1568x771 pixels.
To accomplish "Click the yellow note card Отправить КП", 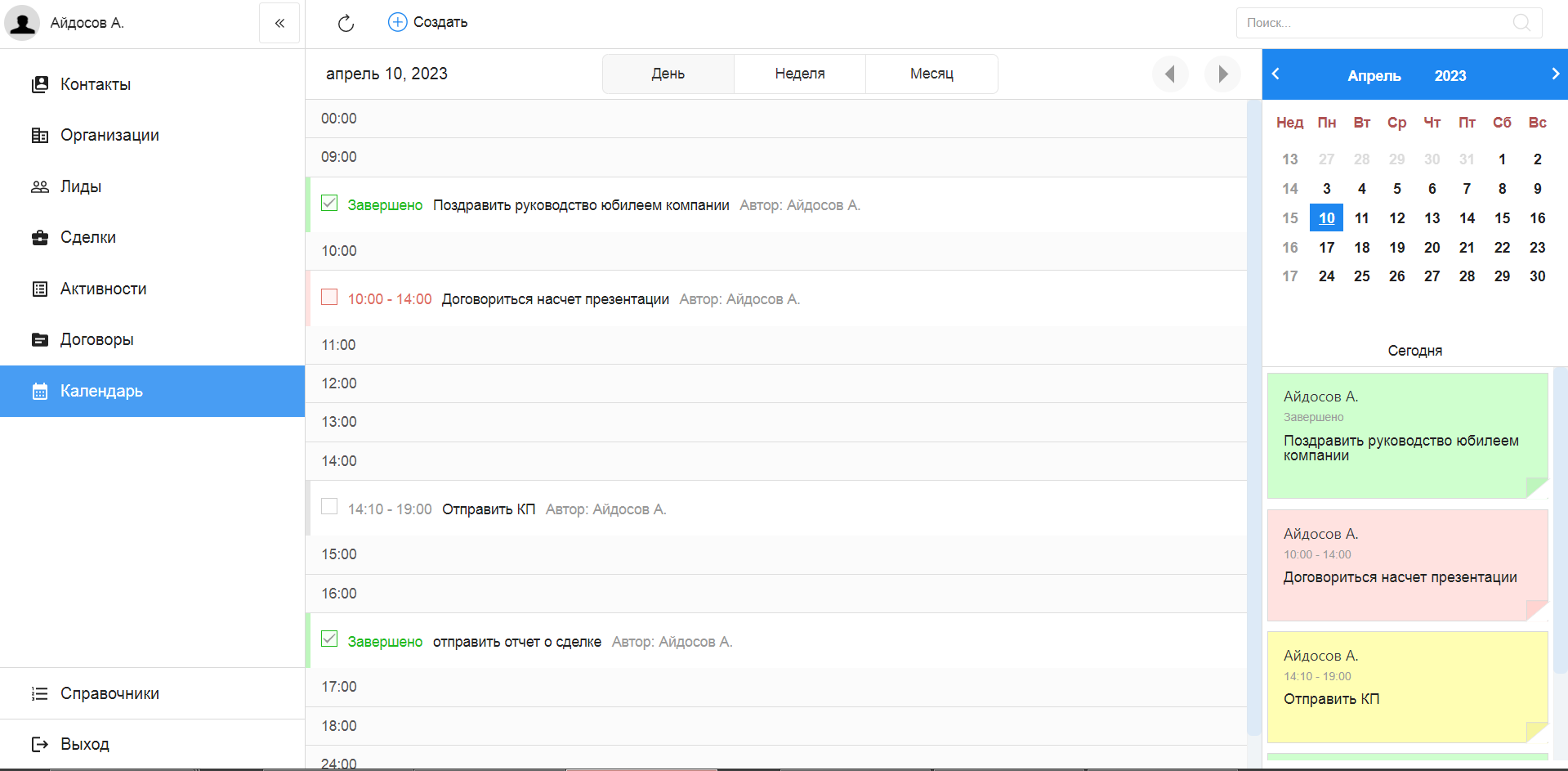I will [x=1407, y=687].
